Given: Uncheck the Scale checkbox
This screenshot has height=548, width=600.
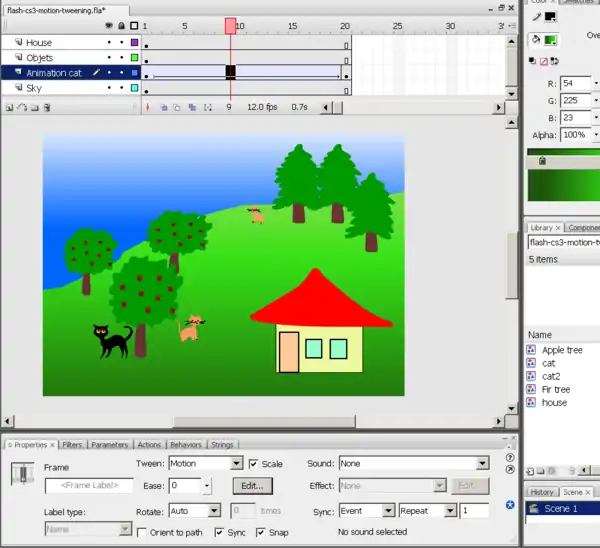Looking at the screenshot, I should pyautogui.click(x=254, y=464).
